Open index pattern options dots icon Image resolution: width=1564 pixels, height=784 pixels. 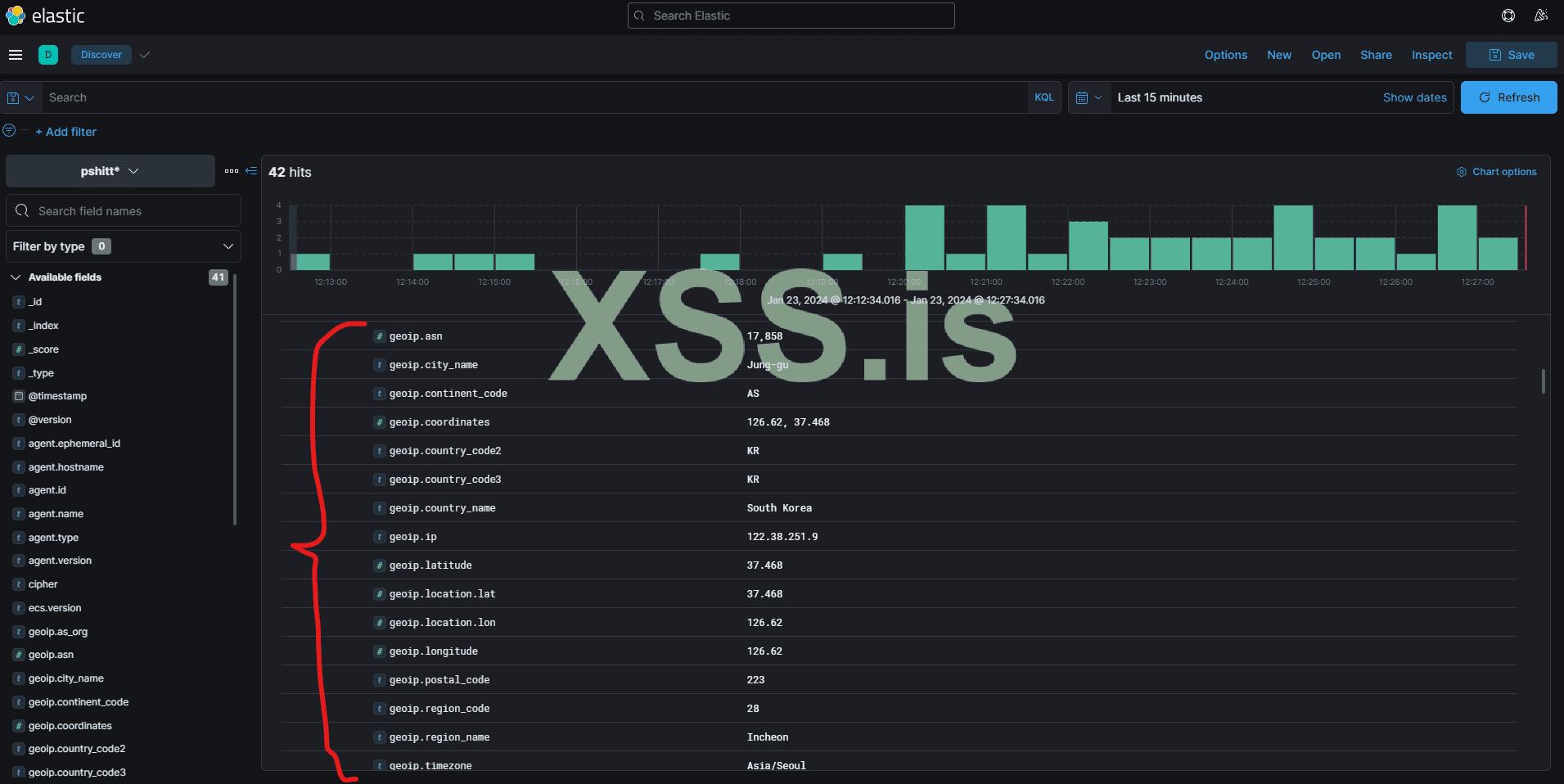pyautogui.click(x=232, y=171)
